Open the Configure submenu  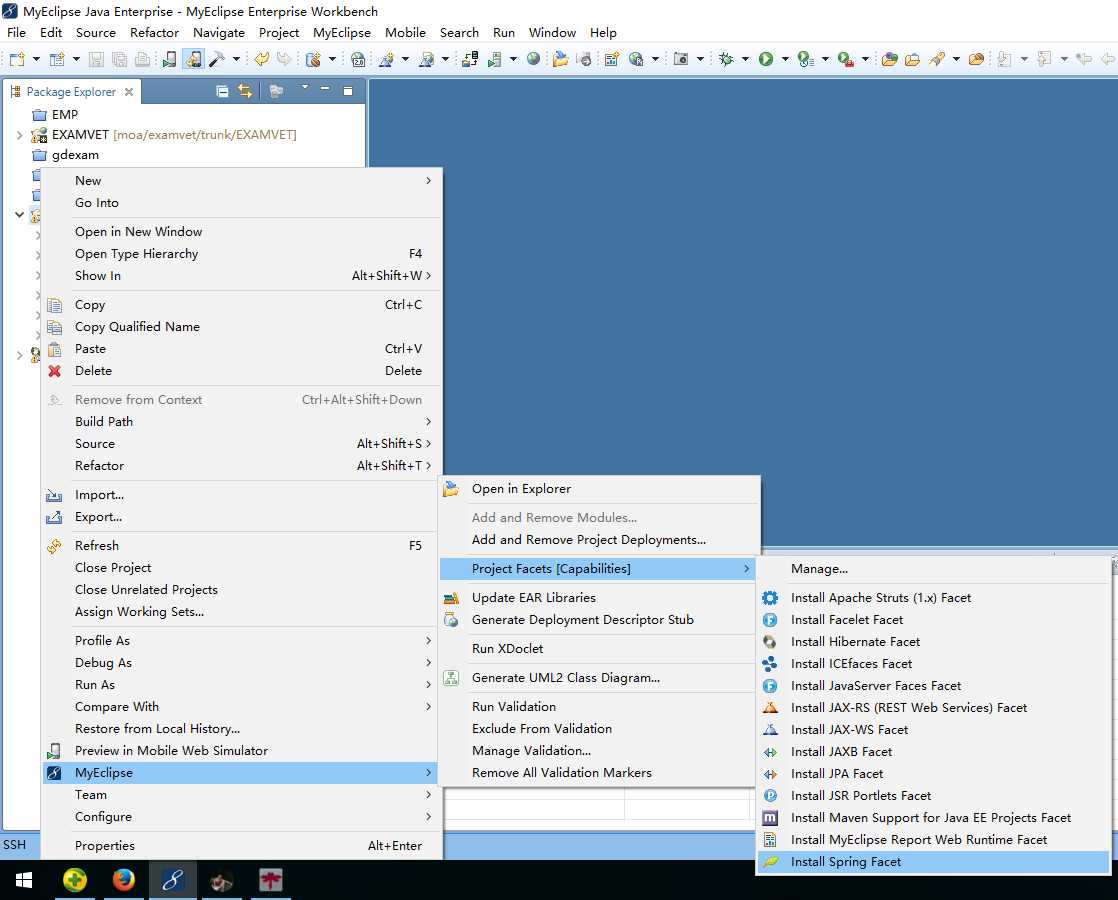tap(242, 817)
